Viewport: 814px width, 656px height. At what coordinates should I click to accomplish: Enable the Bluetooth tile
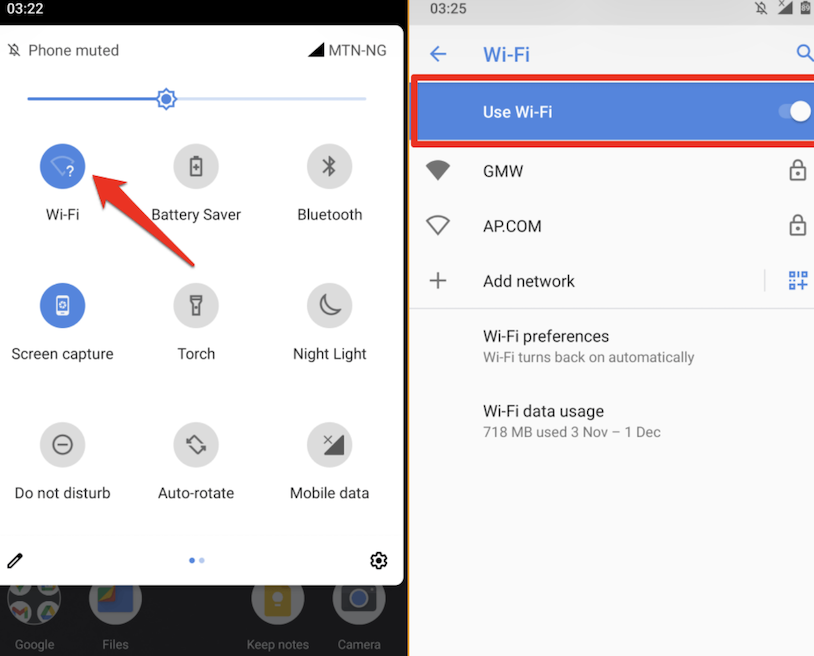click(x=329, y=167)
